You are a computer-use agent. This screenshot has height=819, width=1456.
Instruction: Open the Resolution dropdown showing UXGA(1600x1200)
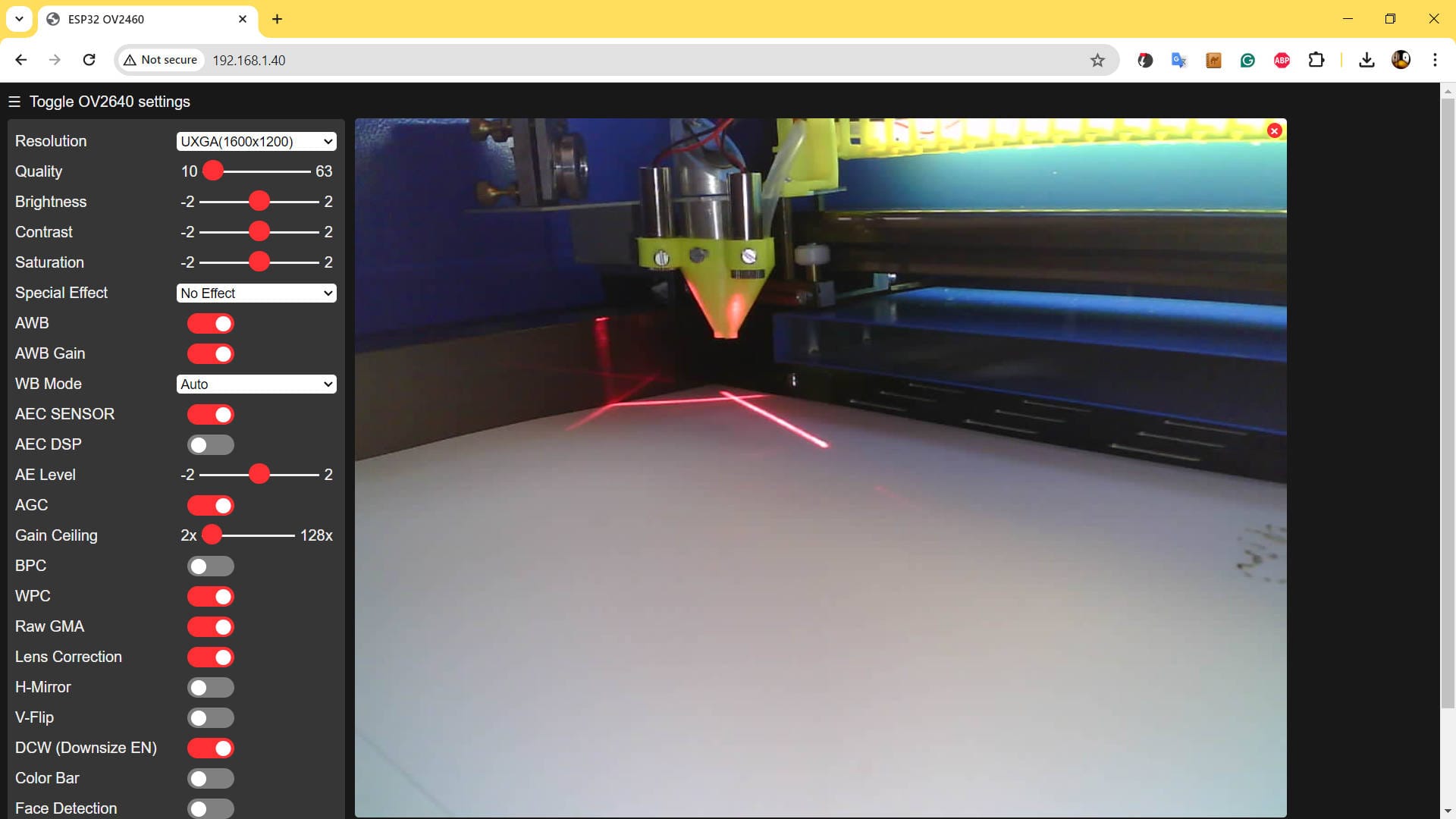256,141
